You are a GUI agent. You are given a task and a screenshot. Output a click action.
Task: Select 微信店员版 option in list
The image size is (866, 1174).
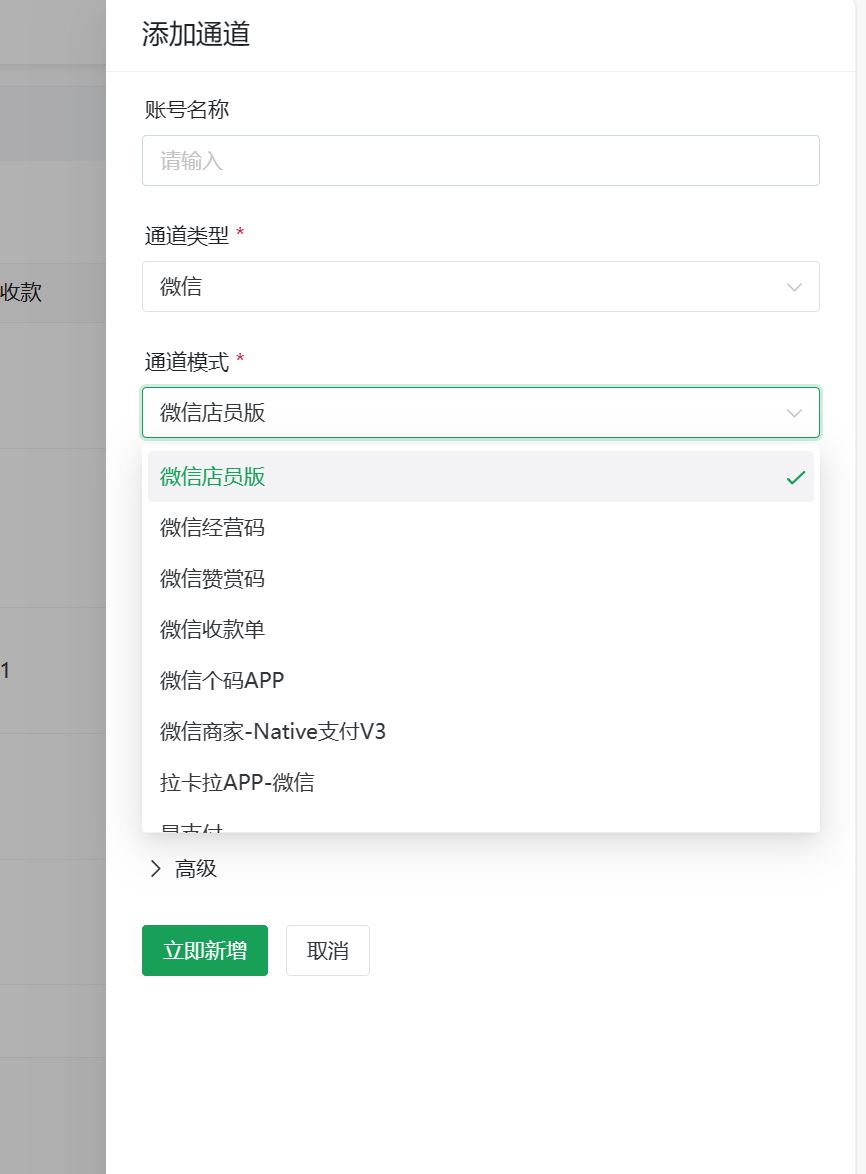(481, 477)
